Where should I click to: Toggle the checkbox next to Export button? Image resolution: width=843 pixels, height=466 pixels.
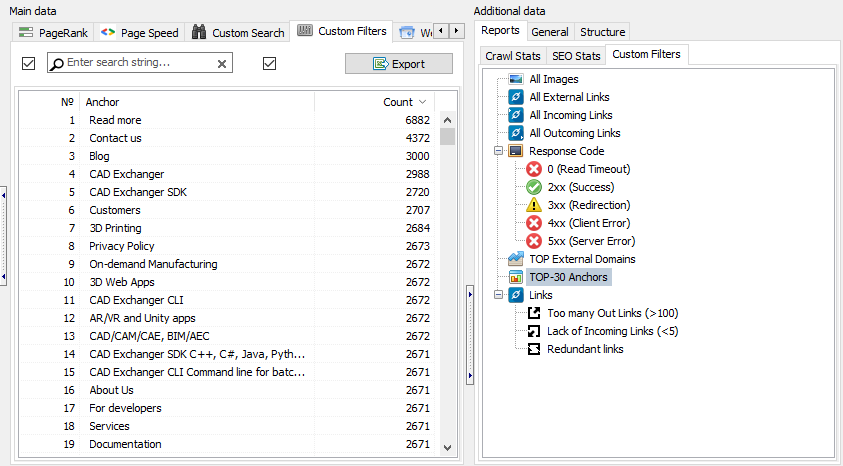point(269,63)
